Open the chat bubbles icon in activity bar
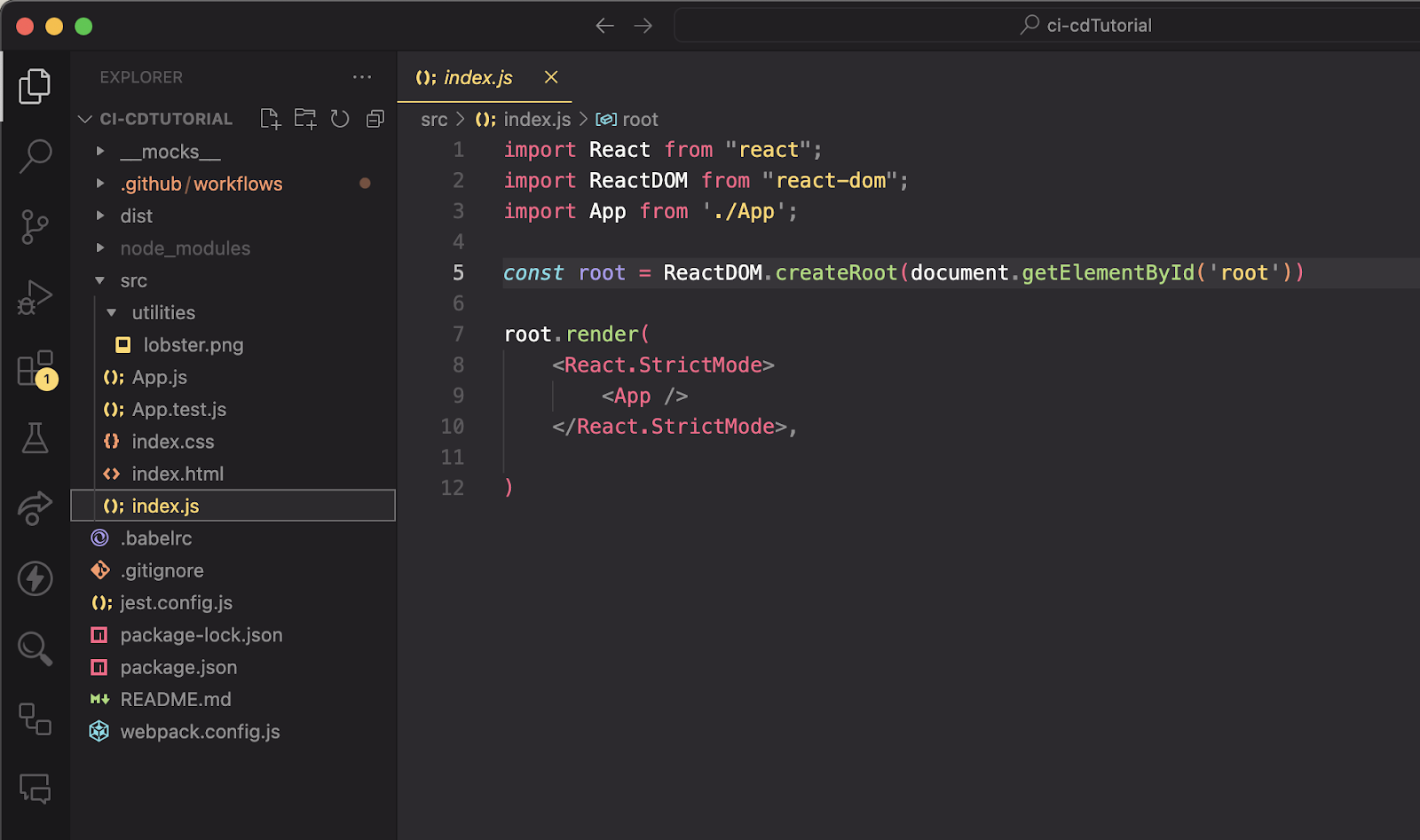Image resolution: width=1420 pixels, height=840 pixels. [35, 789]
